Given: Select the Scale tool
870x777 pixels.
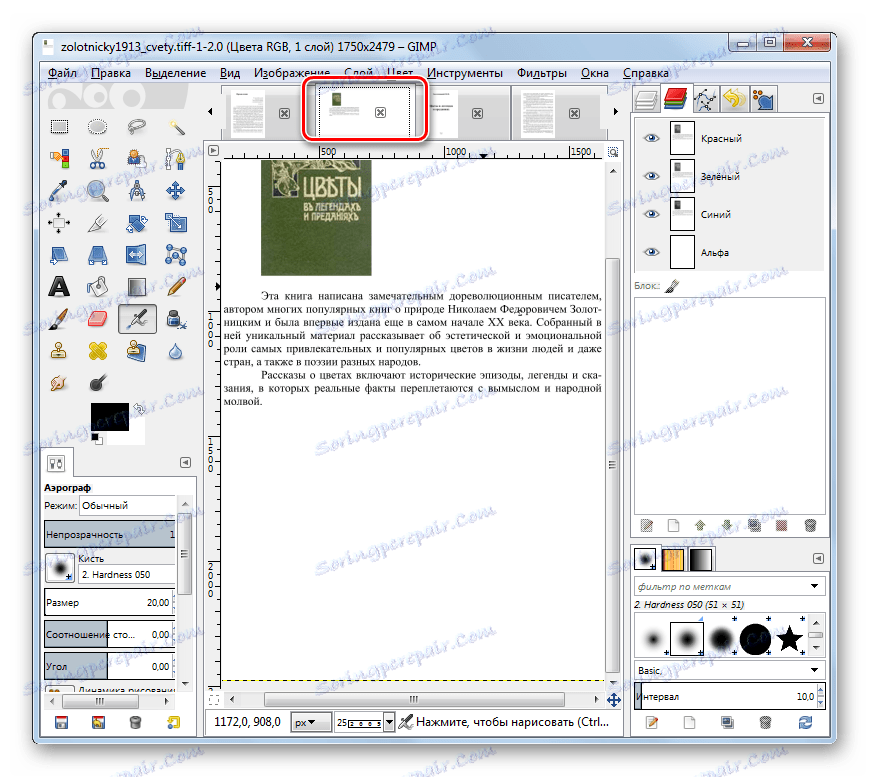Looking at the screenshot, I should pyautogui.click(x=176, y=223).
